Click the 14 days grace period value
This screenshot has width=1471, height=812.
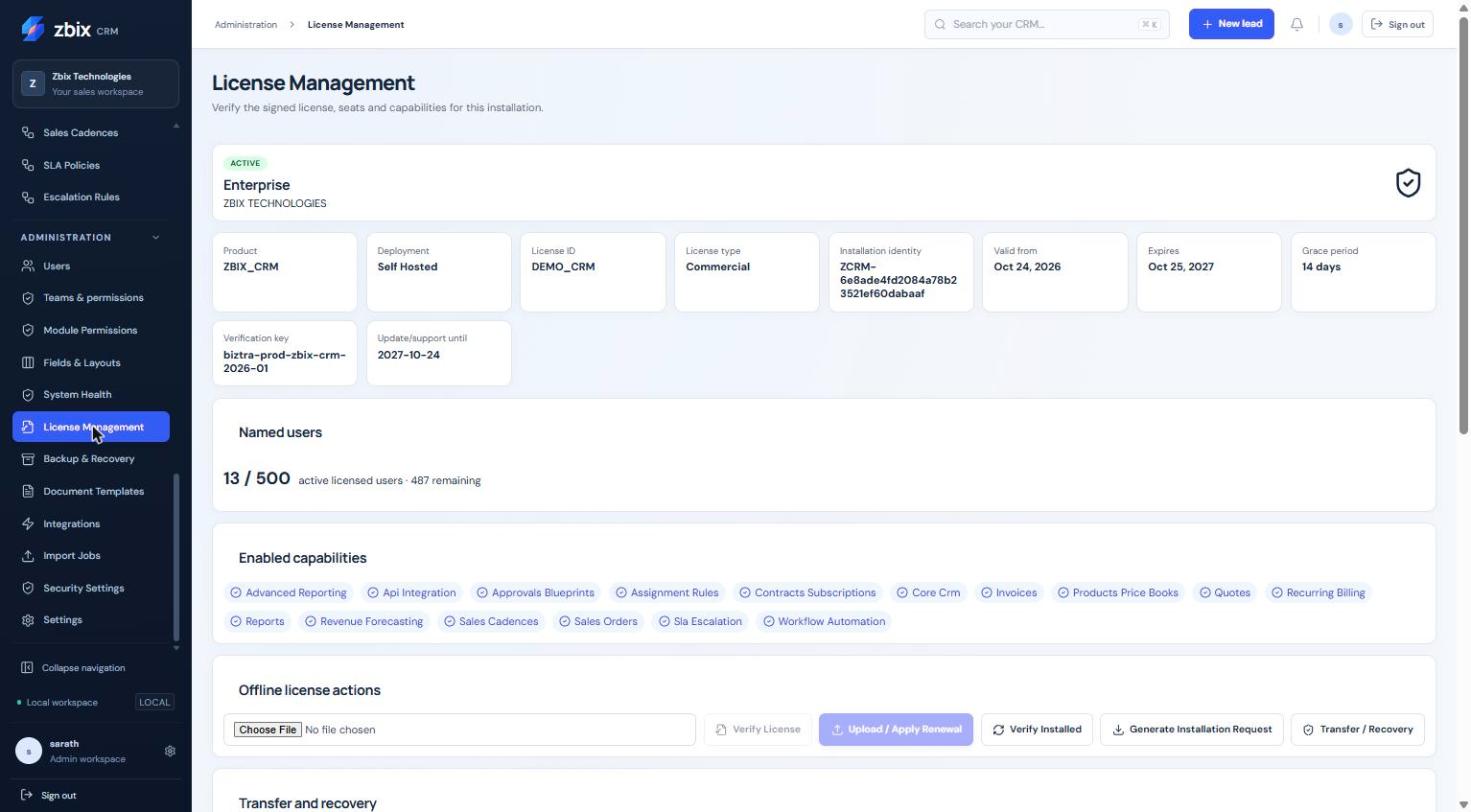click(x=1321, y=267)
